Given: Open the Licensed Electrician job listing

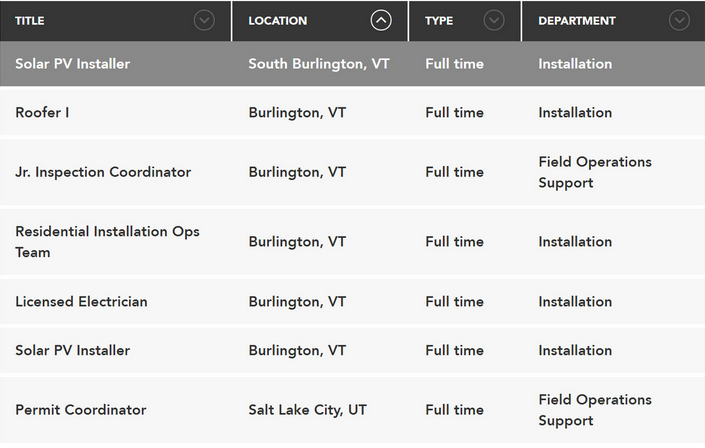Looking at the screenshot, I should pos(81,302).
